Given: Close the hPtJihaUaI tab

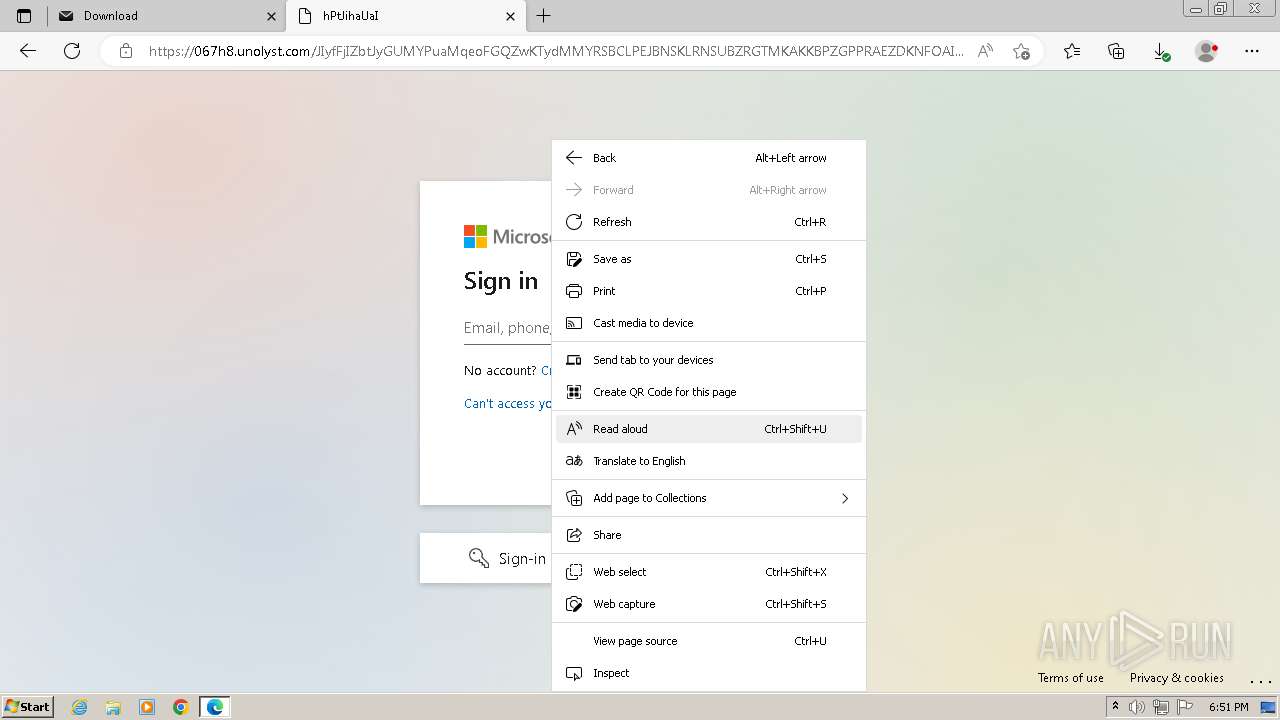Looking at the screenshot, I should (510, 16).
